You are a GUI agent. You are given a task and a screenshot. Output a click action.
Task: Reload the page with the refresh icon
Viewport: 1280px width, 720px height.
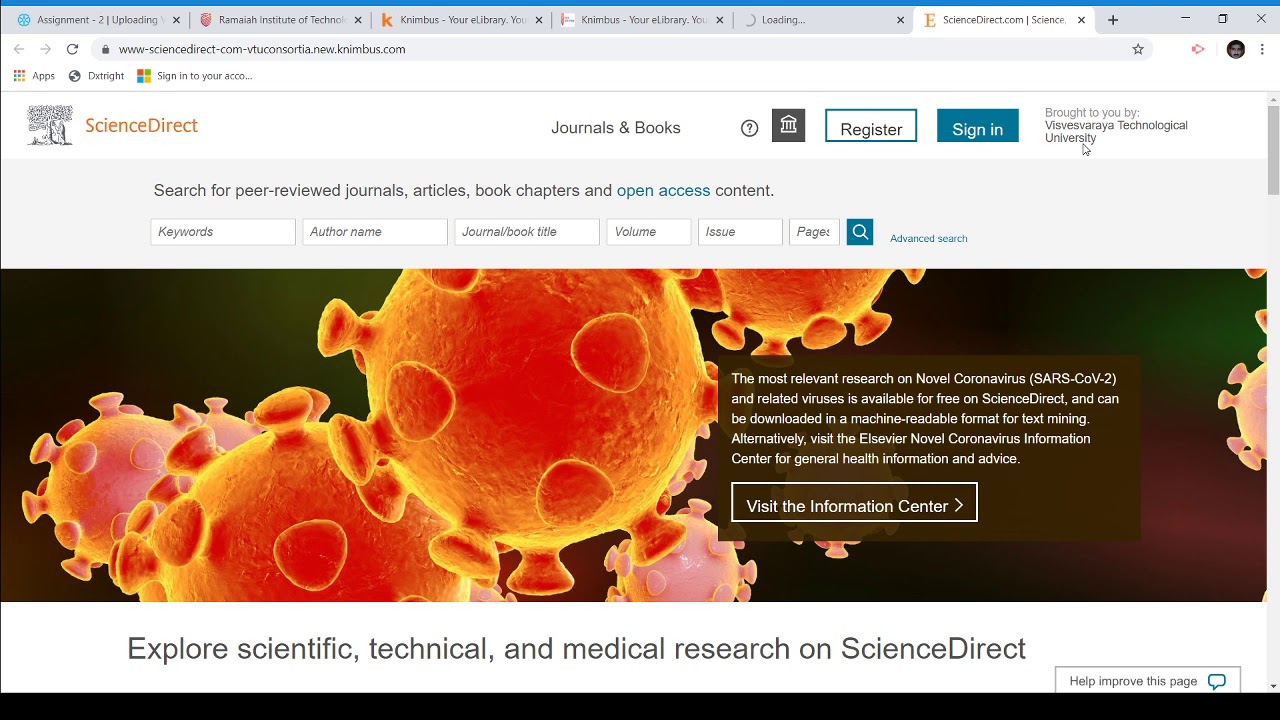(x=72, y=49)
